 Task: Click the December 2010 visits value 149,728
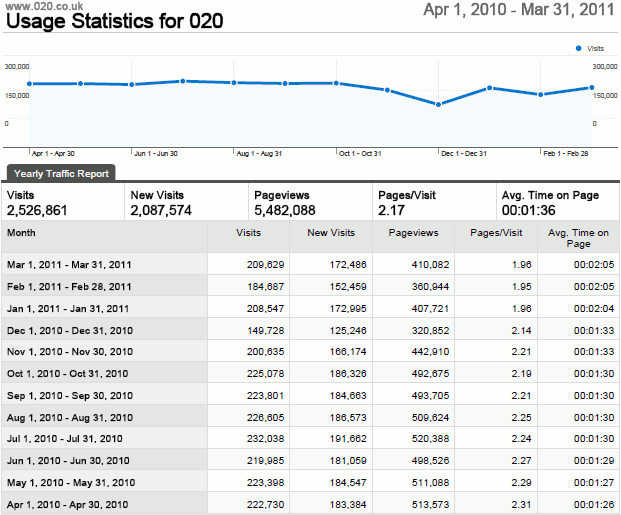(265, 330)
